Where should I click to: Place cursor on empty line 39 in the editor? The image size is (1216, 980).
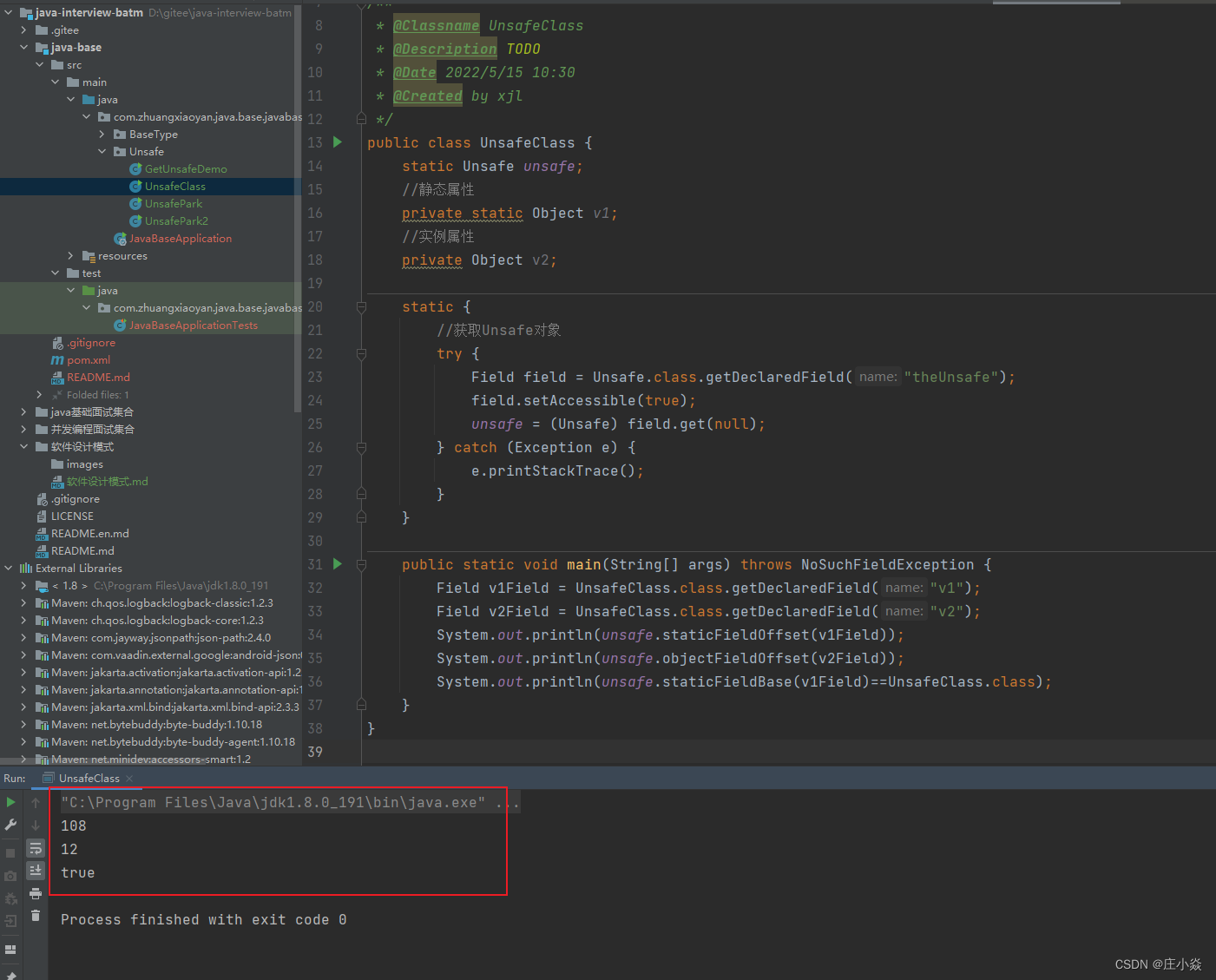click(788, 752)
